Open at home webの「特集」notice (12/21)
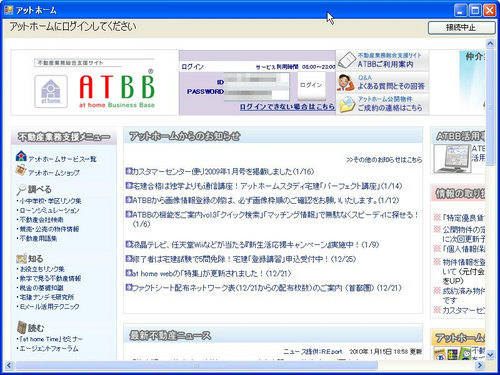Screen dimensions: 500x375 (x=212, y=274)
